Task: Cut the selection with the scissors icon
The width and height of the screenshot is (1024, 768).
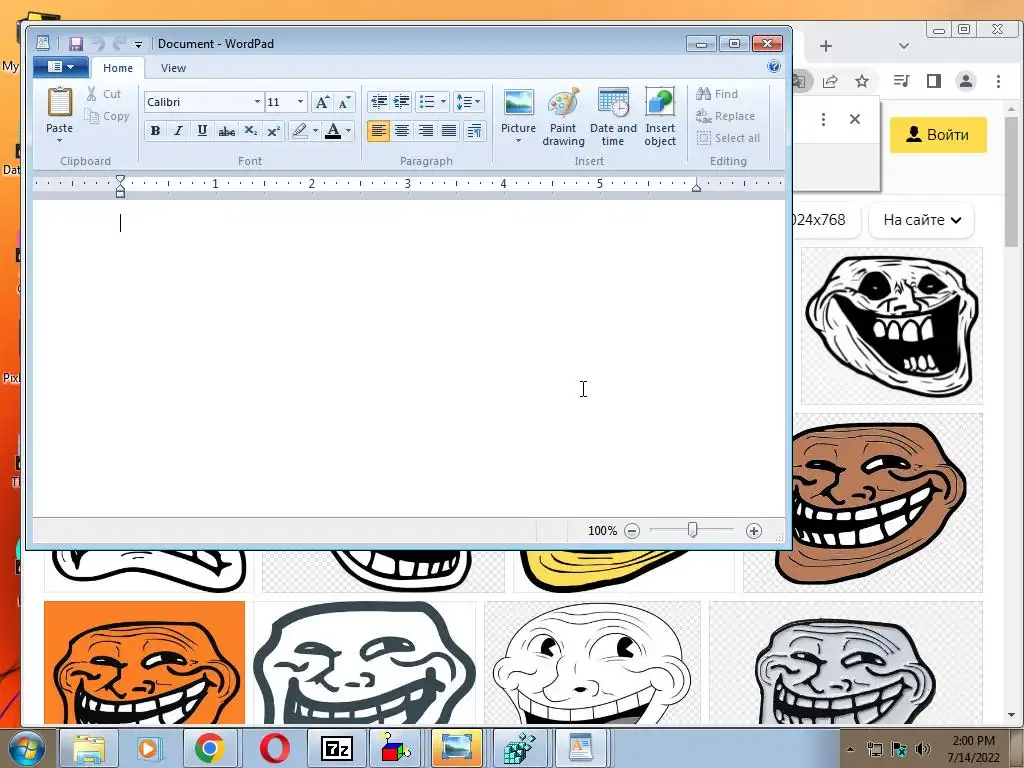Action: click(x=92, y=94)
